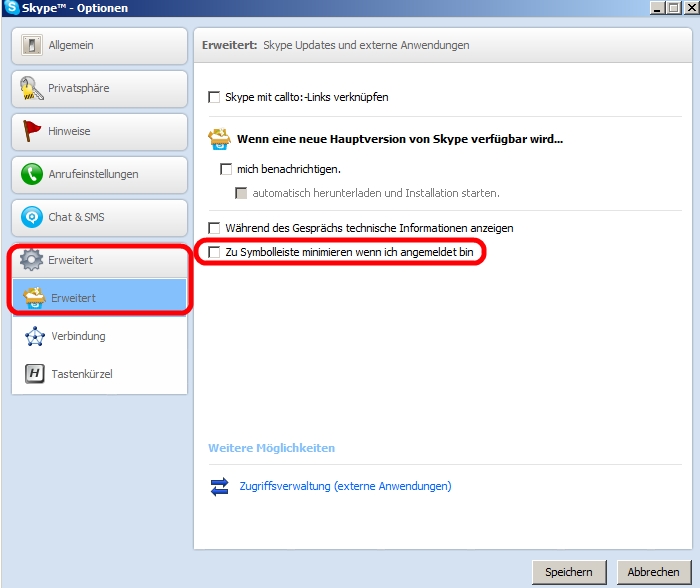Click the blue arrows Zugriffsverwaltung icon
700x588 pixels.
tap(219, 487)
